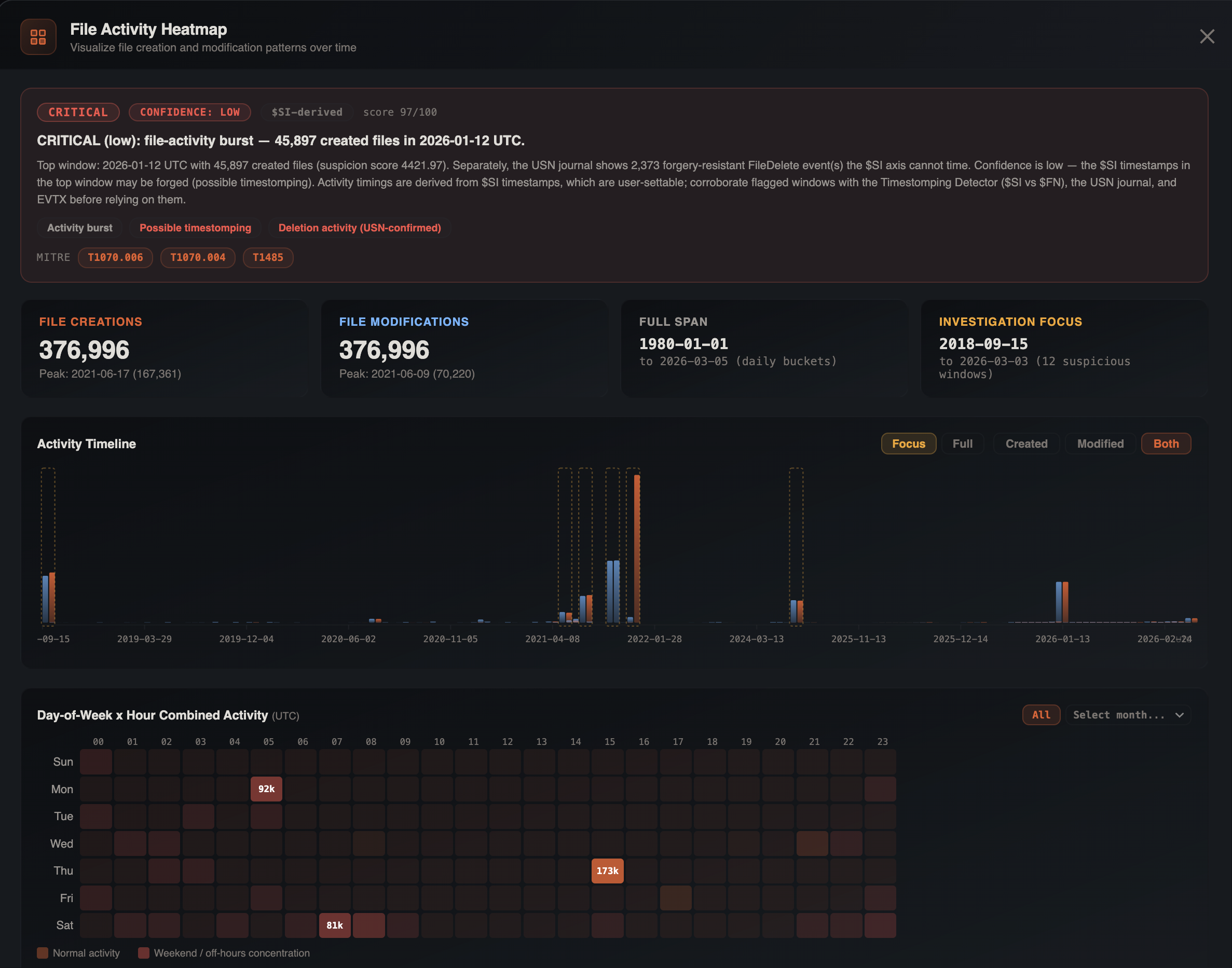The image size is (1232, 968).
Task: Click the $SI-derived tag
Action: click(x=307, y=112)
